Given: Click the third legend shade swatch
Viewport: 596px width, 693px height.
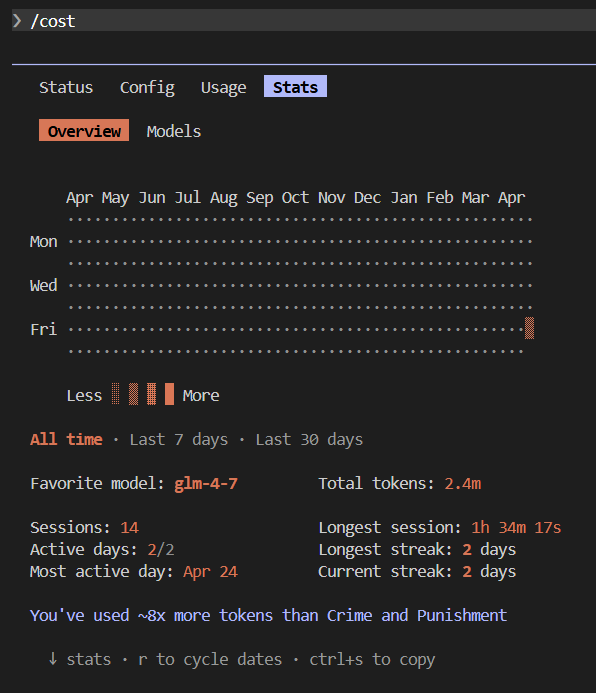Looking at the screenshot, I should pos(152,394).
